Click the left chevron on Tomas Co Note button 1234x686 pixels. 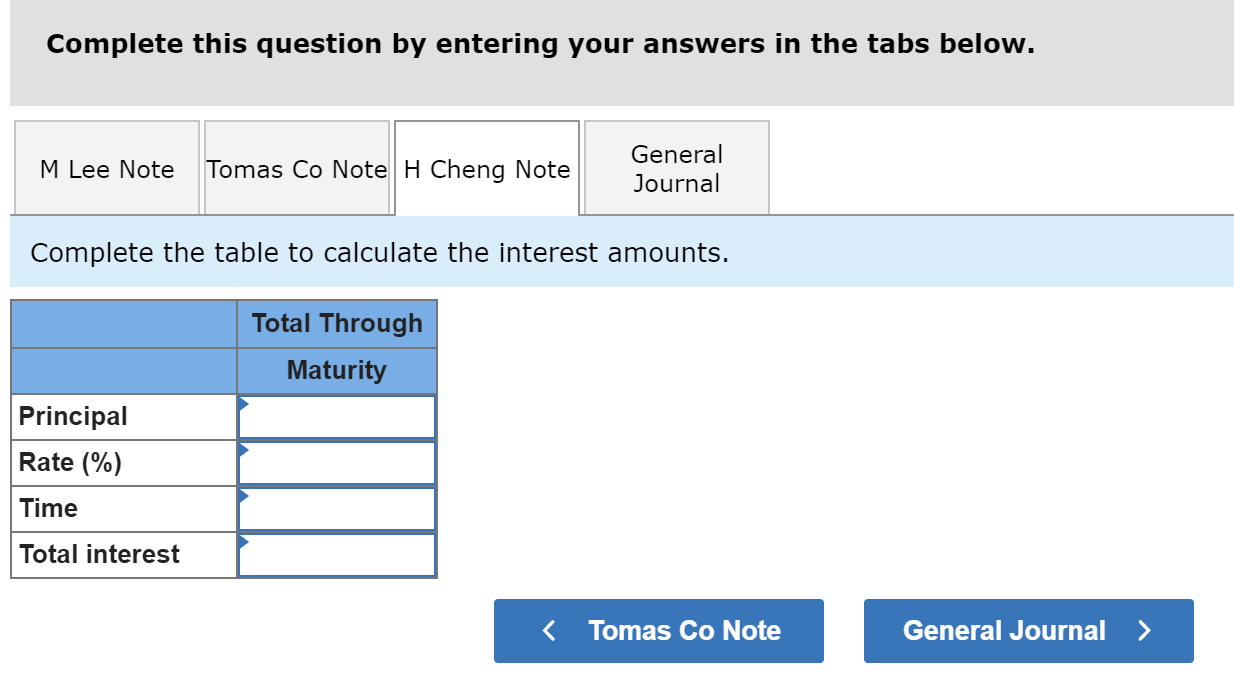tap(548, 630)
